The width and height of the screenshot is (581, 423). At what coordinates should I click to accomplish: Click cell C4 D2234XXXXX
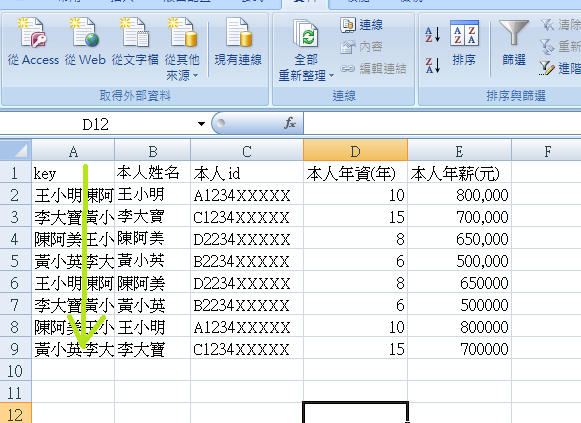click(x=247, y=239)
